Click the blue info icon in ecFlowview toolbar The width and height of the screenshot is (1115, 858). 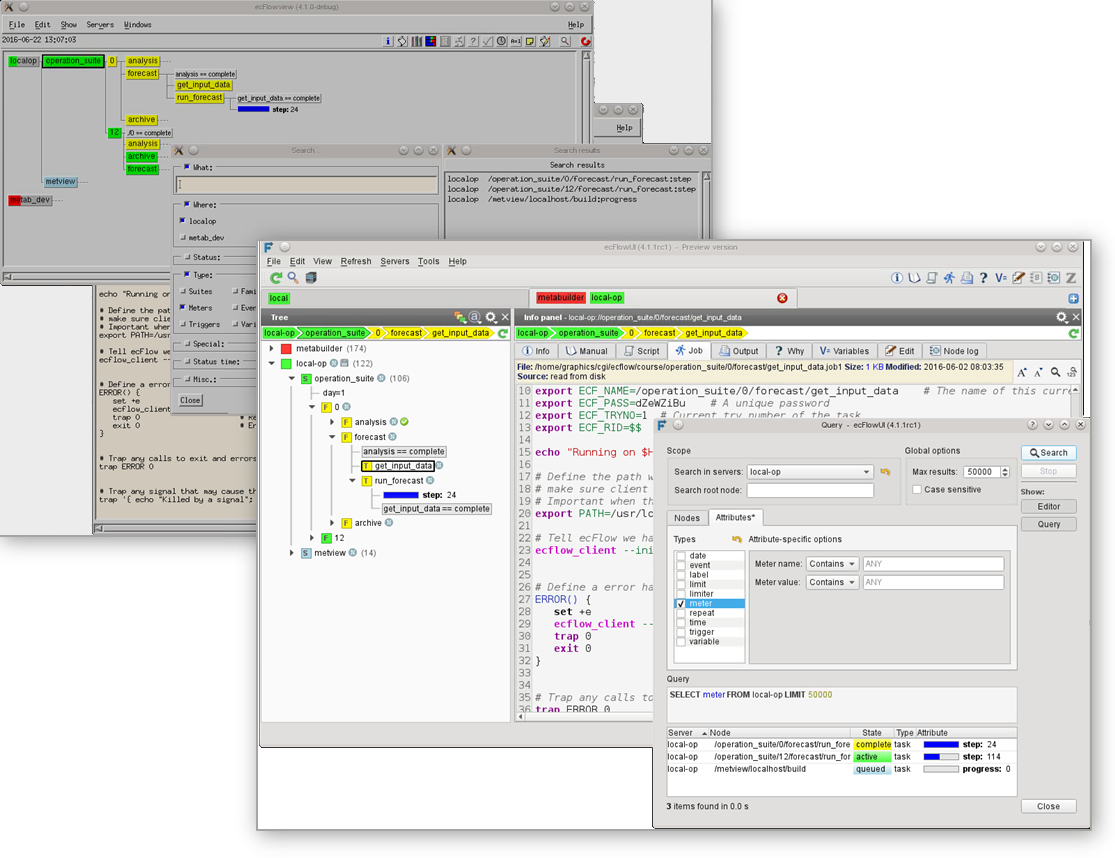388,41
